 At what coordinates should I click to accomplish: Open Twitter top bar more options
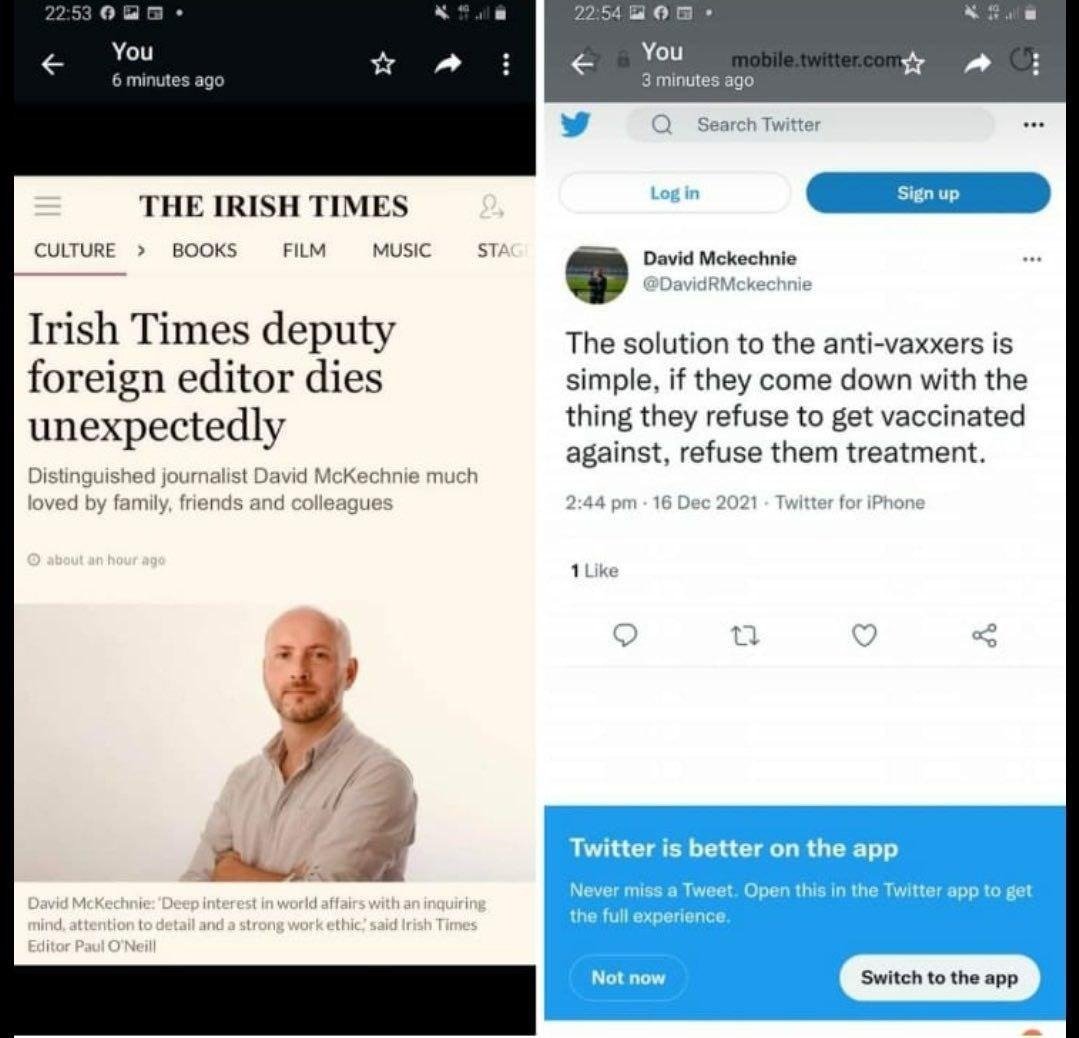(x=1033, y=125)
